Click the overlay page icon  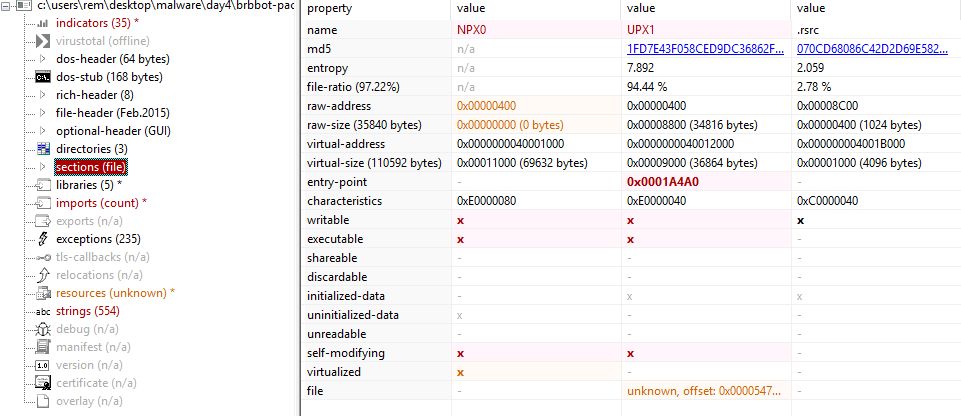tap(42, 401)
